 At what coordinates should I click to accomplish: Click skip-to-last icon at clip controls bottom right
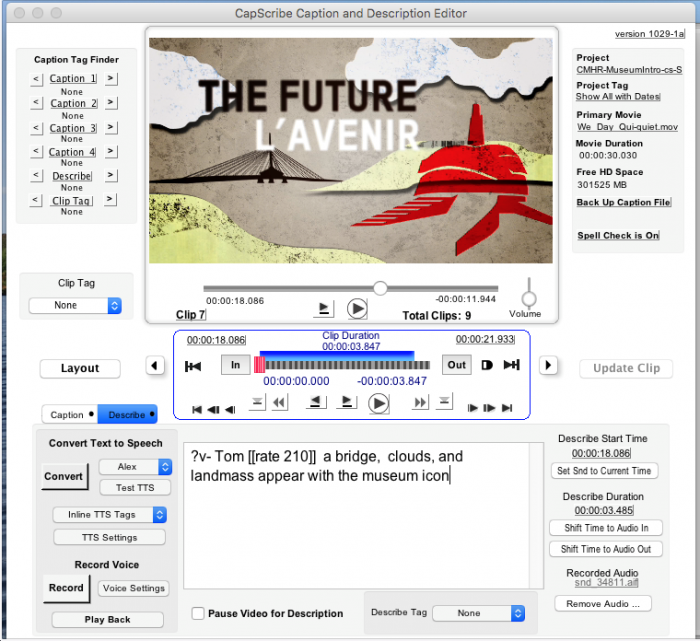pyautogui.click(x=507, y=408)
